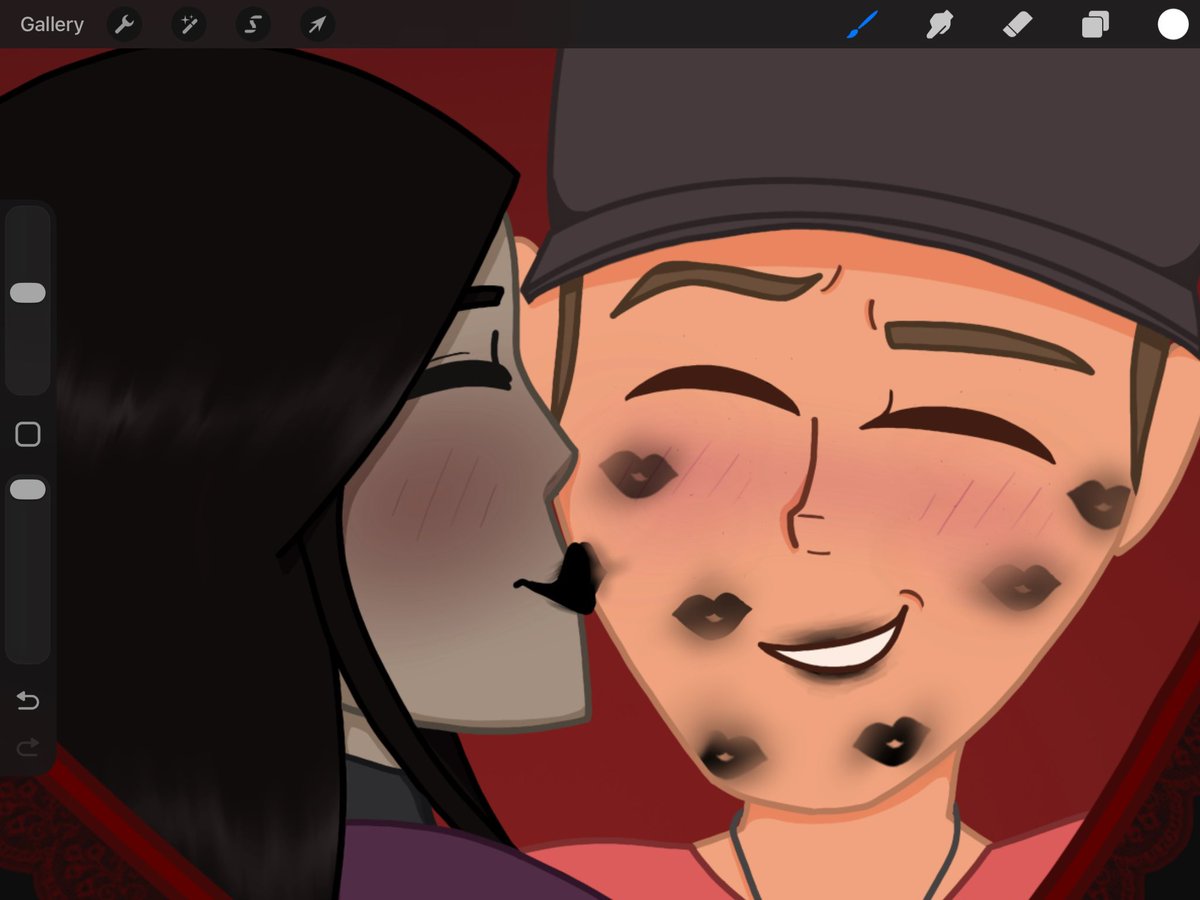
Task: Activate the Transform arrow tool
Action: click(317, 24)
